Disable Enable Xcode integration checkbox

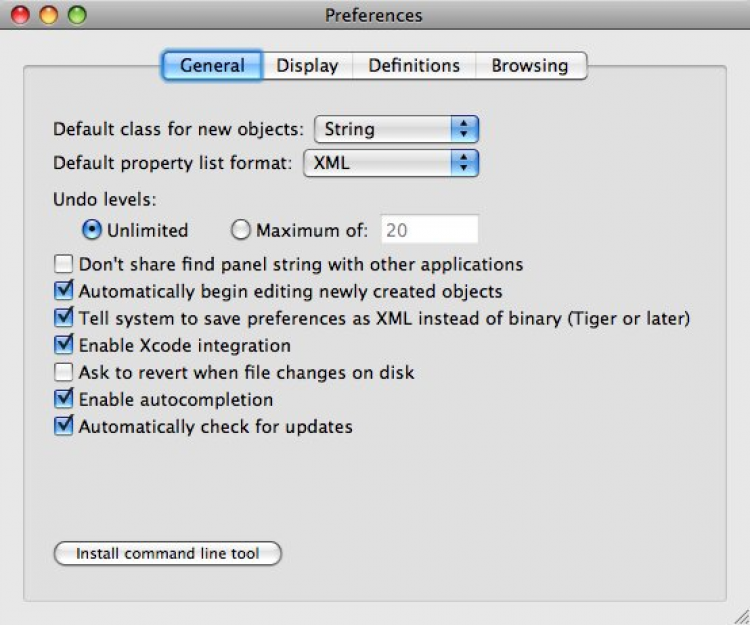(64, 346)
